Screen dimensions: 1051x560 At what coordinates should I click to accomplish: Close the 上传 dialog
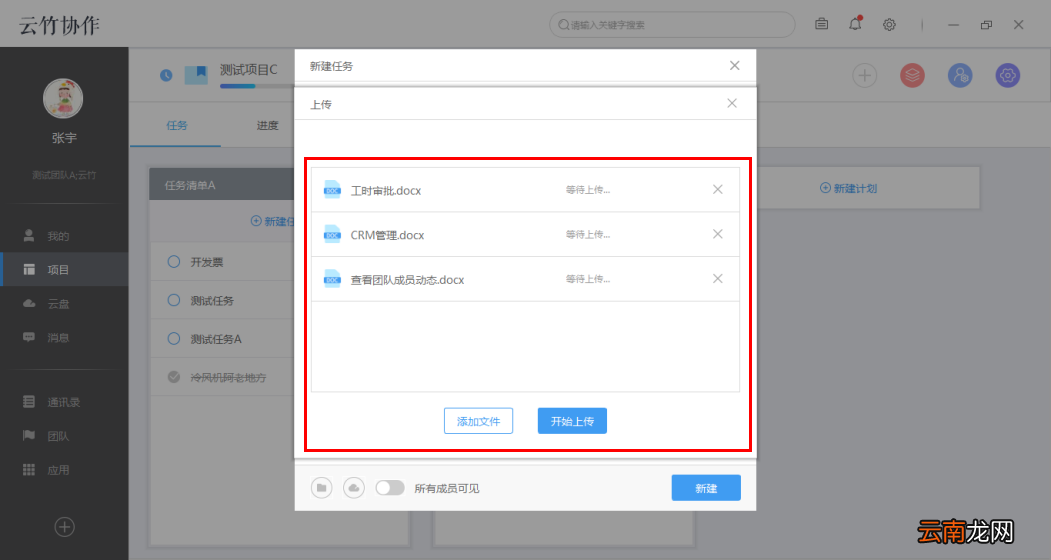[732, 103]
